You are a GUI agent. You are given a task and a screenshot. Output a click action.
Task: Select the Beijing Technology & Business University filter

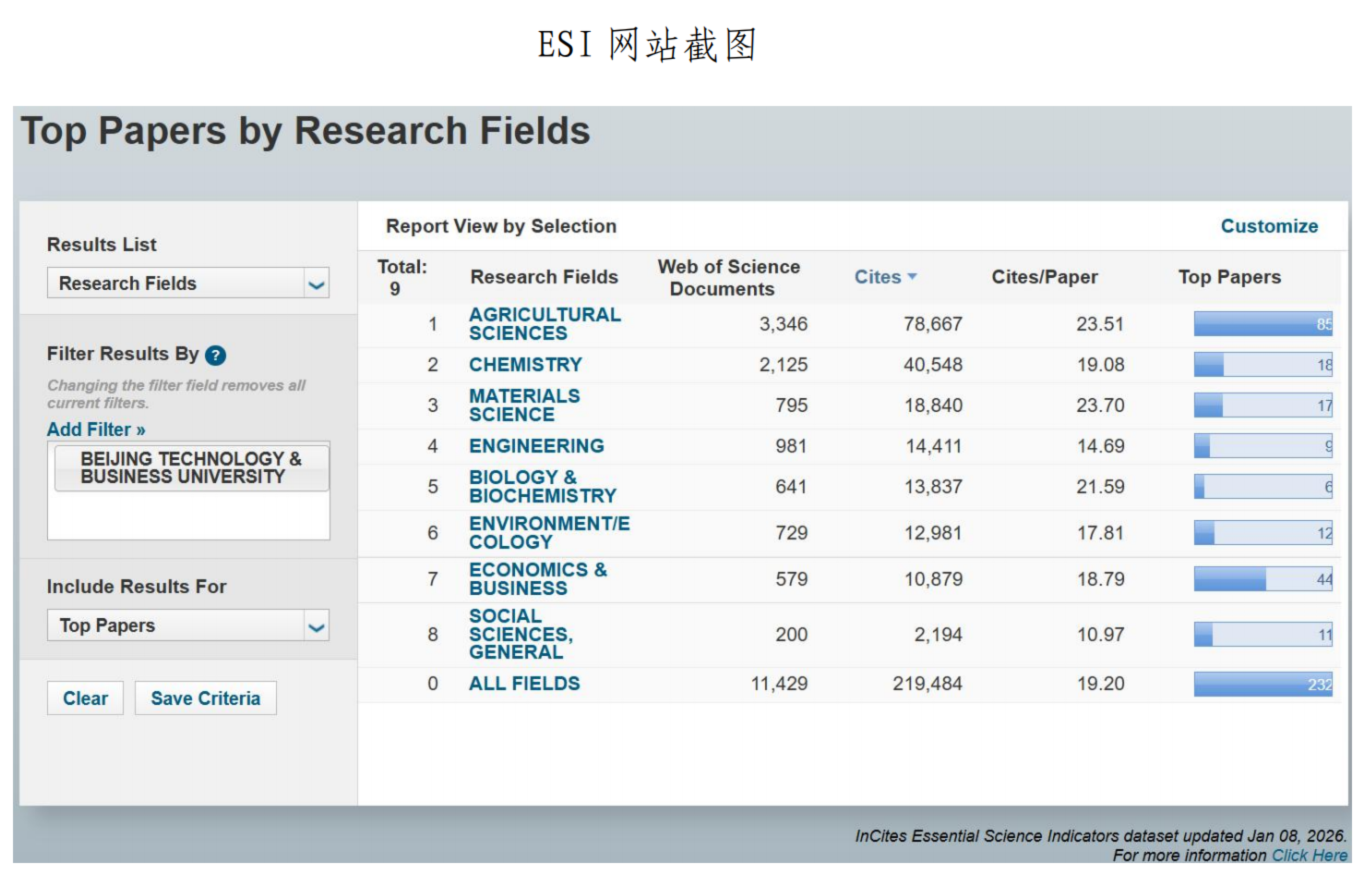[x=190, y=468]
